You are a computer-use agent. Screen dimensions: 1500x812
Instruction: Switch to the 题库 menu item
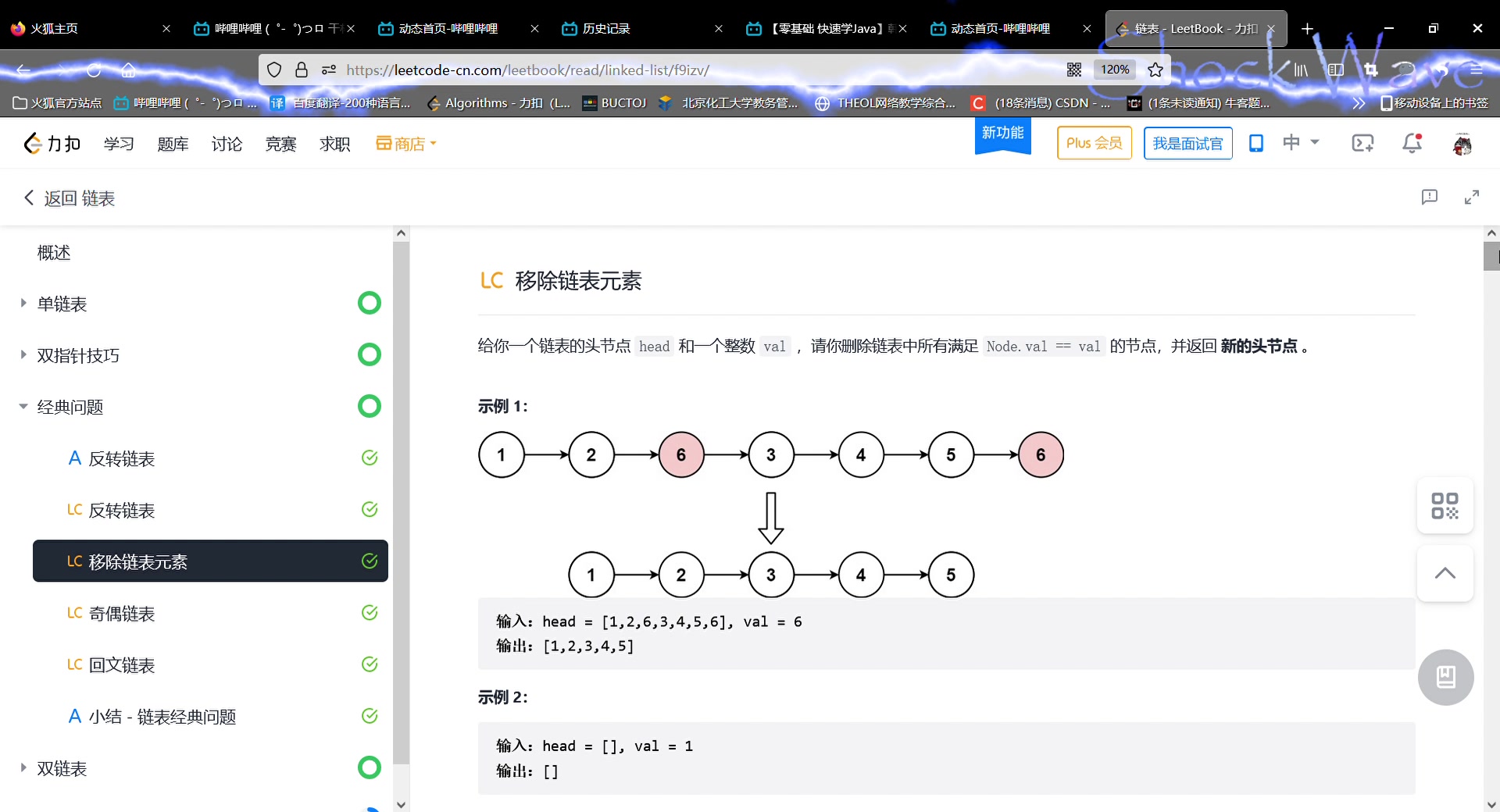click(x=173, y=143)
